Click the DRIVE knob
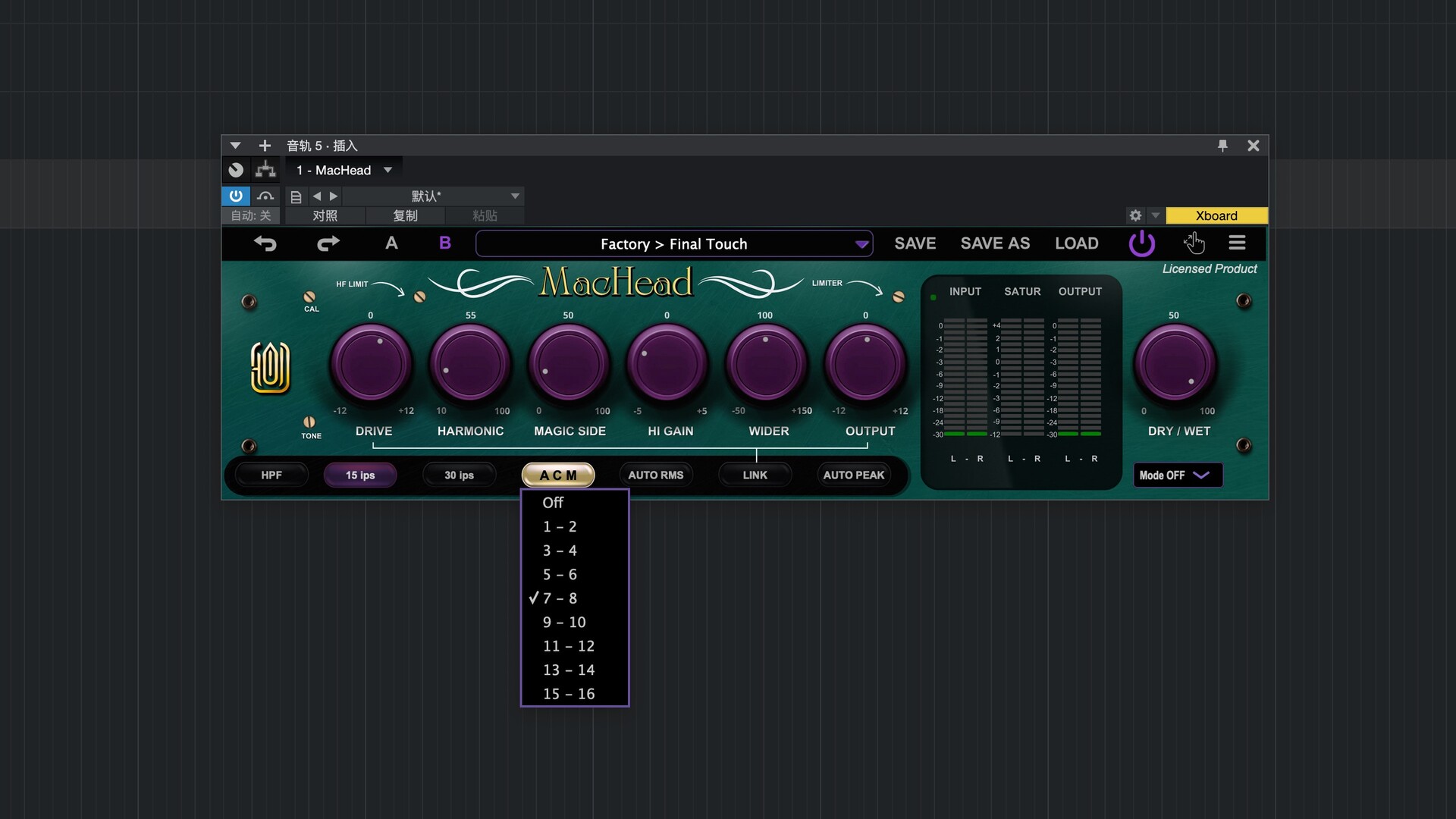This screenshot has width=1456, height=819. [372, 365]
